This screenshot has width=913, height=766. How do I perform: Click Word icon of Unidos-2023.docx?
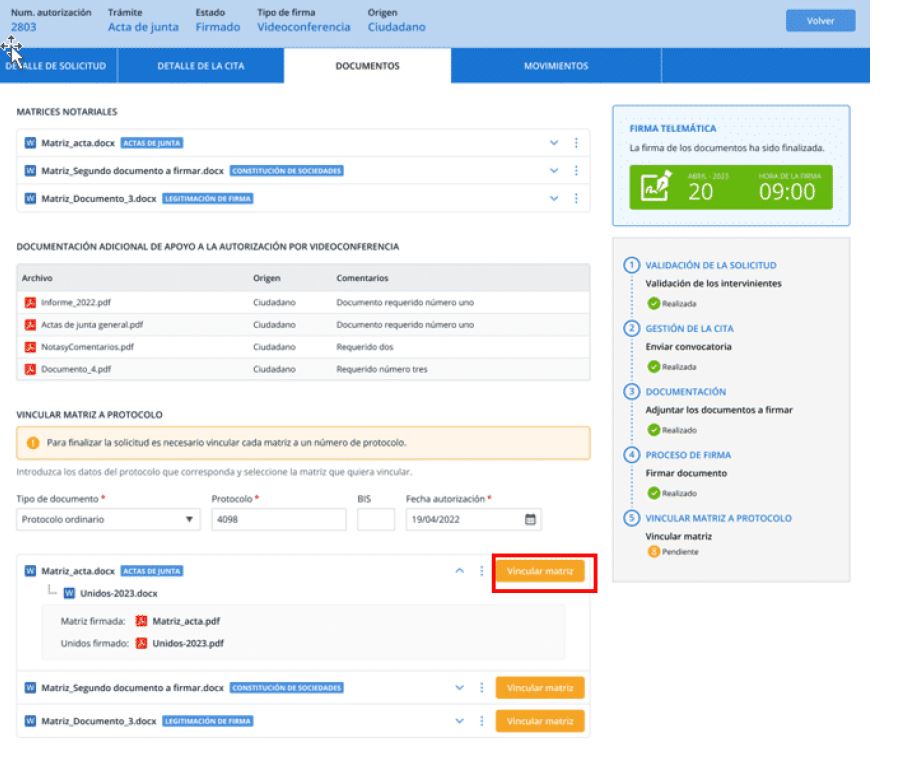(x=69, y=593)
